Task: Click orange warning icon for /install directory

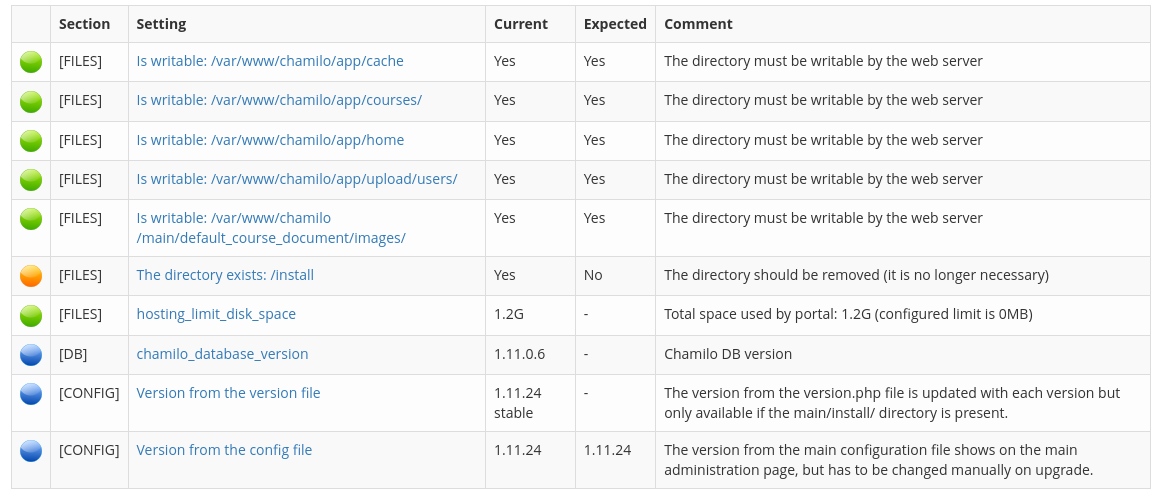Action: 31,276
